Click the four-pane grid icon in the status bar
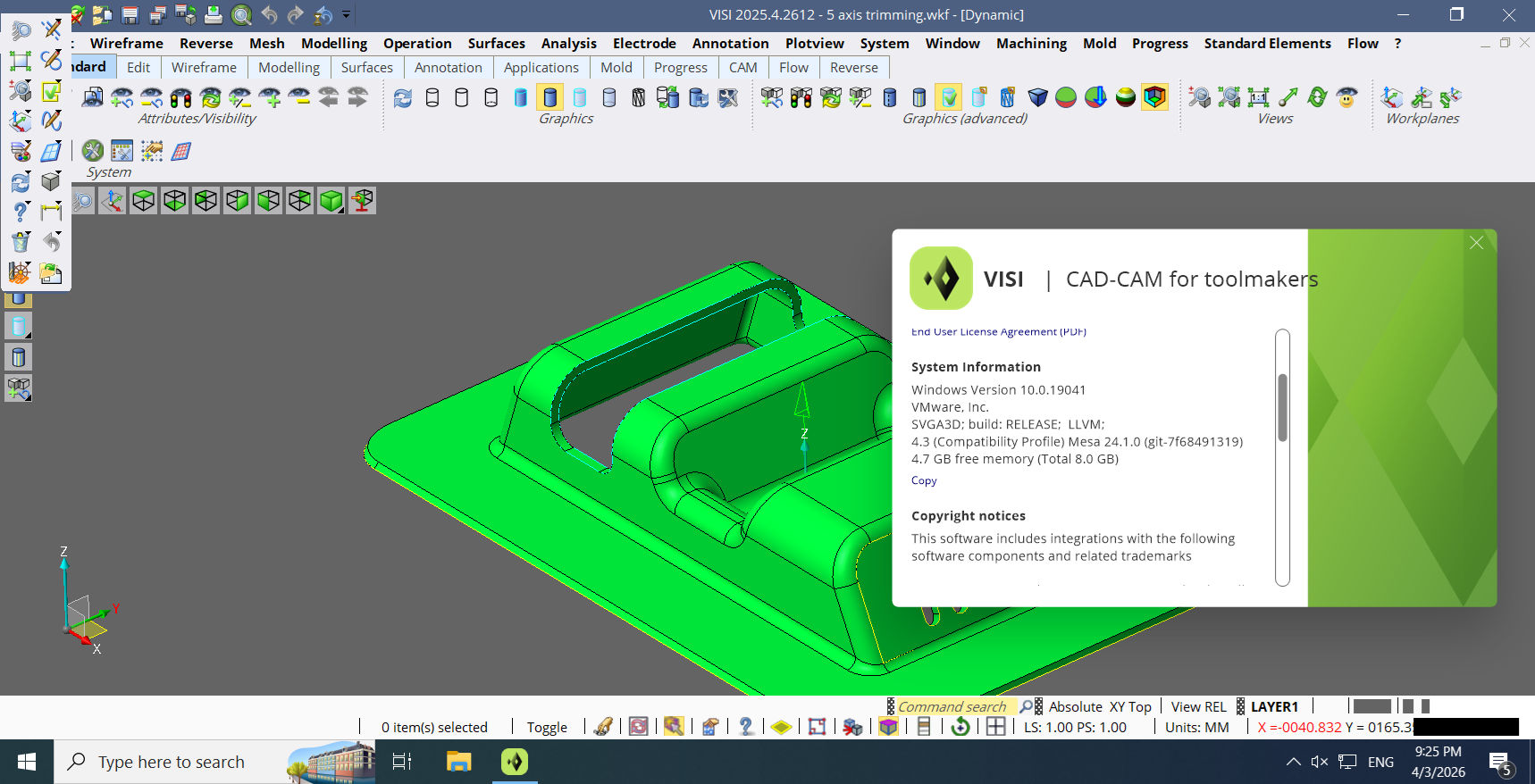 click(996, 727)
